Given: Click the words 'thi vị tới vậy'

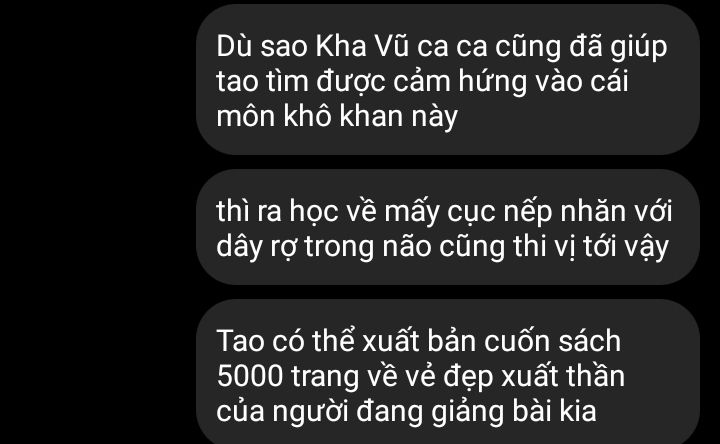Looking at the screenshot, I should [591, 247].
